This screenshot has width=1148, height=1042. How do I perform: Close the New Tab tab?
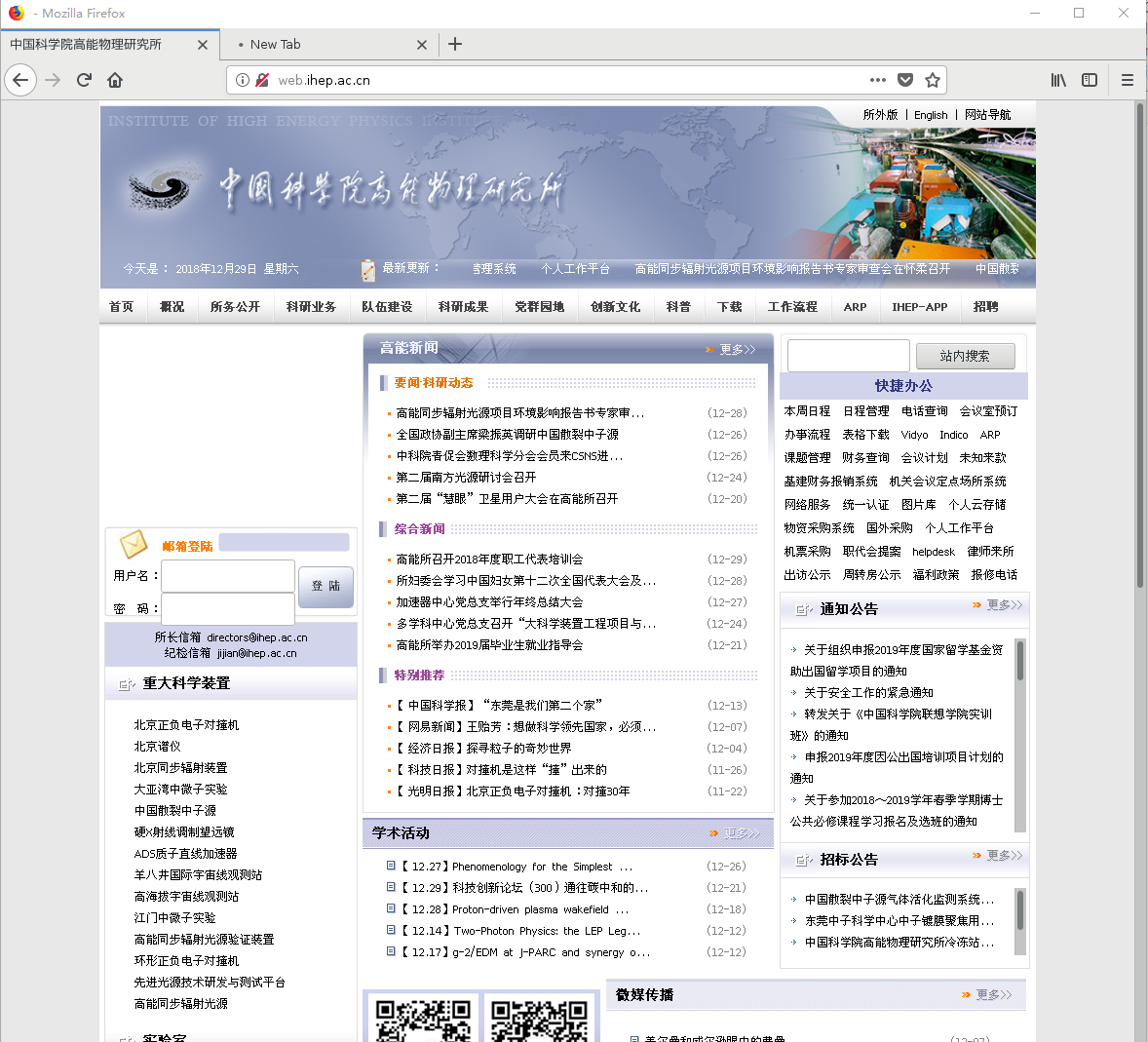[422, 45]
